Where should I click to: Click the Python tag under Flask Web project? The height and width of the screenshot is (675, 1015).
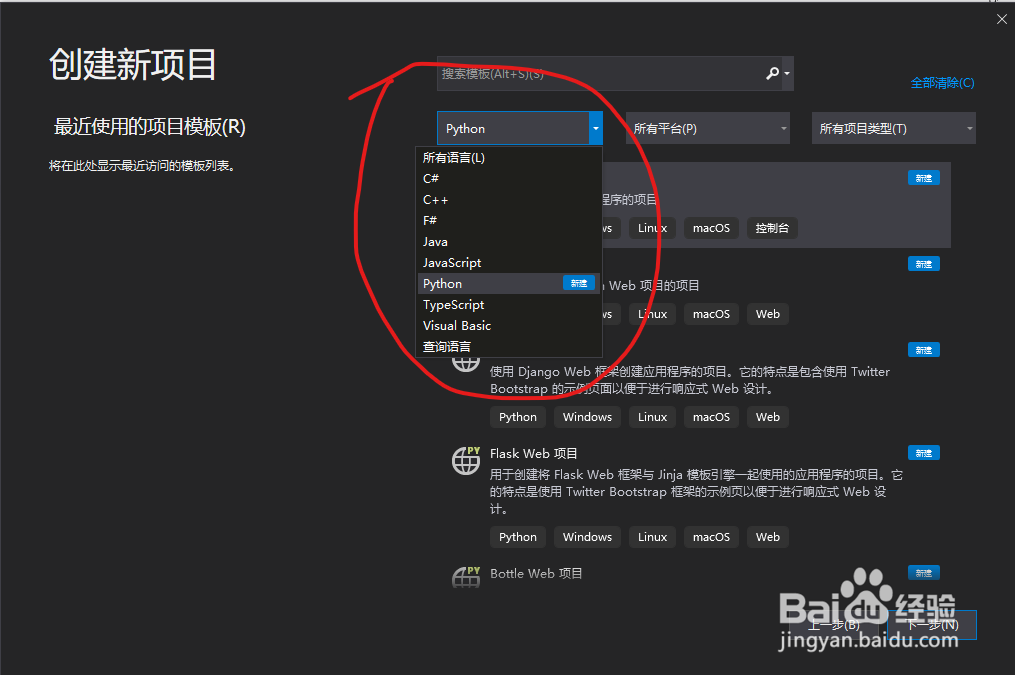click(x=518, y=537)
